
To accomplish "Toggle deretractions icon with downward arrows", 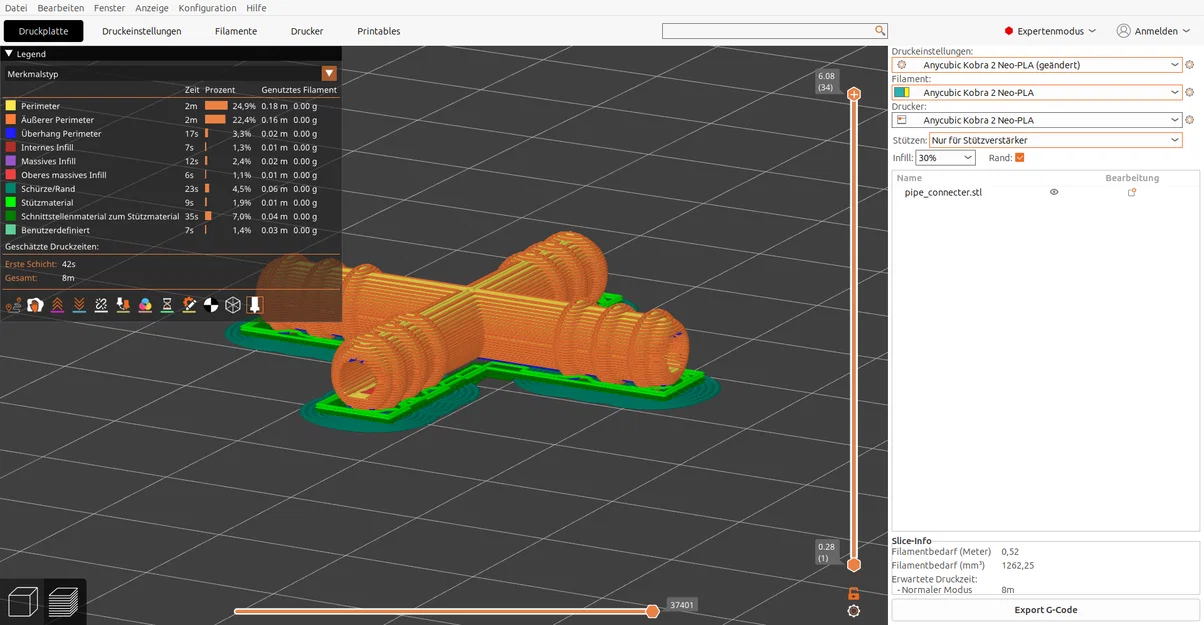I will pos(79,305).
